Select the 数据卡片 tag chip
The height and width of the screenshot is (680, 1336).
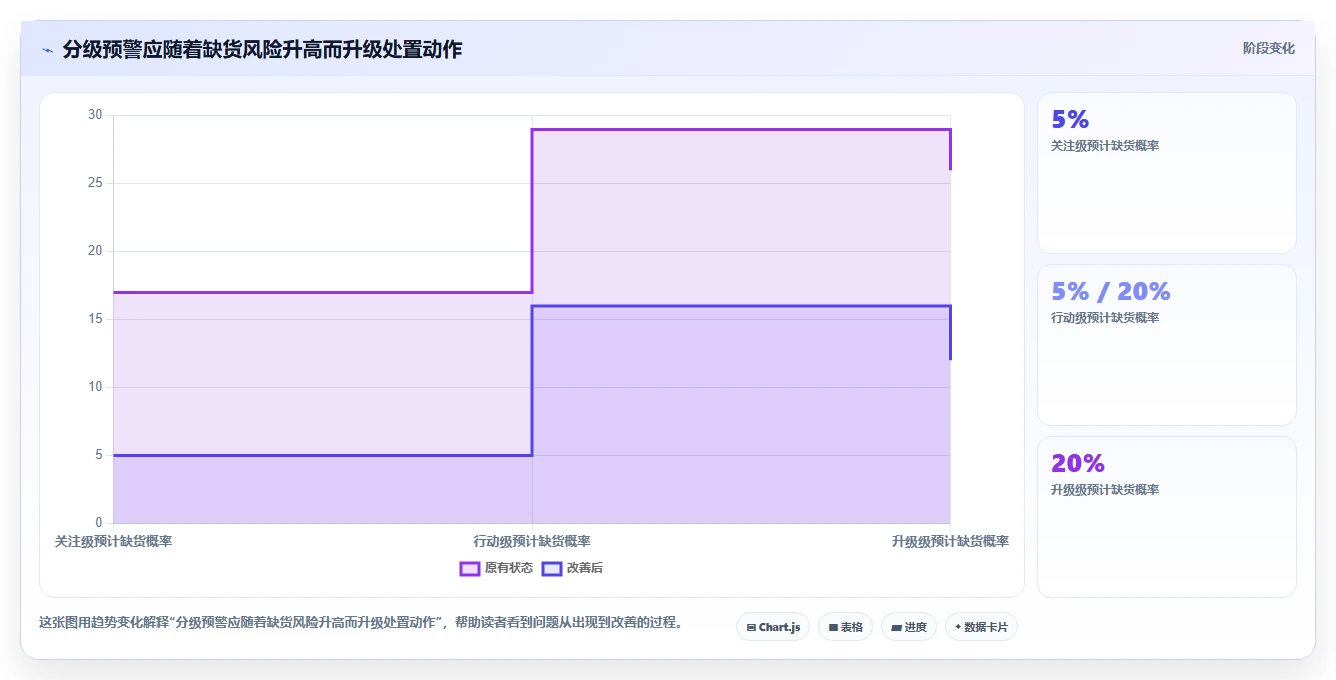click(x=981, y=627)
